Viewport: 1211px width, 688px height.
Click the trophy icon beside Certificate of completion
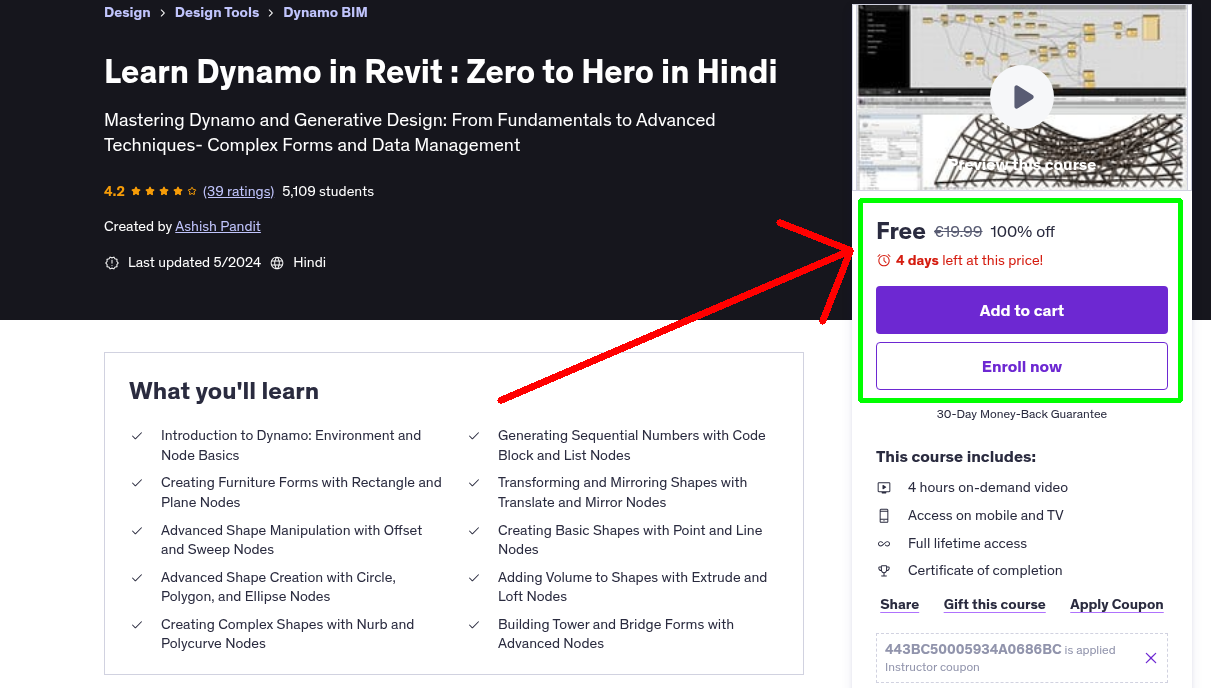884,571
